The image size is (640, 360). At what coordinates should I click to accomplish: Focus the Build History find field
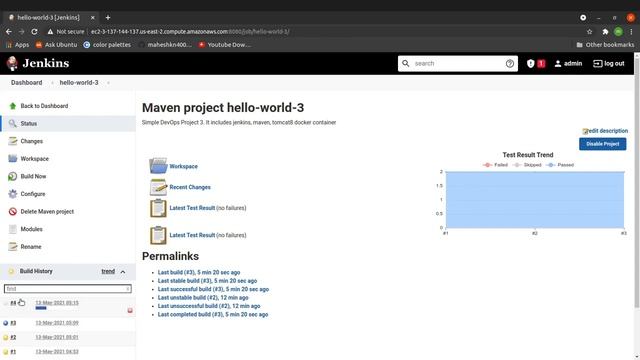[67, 289]
